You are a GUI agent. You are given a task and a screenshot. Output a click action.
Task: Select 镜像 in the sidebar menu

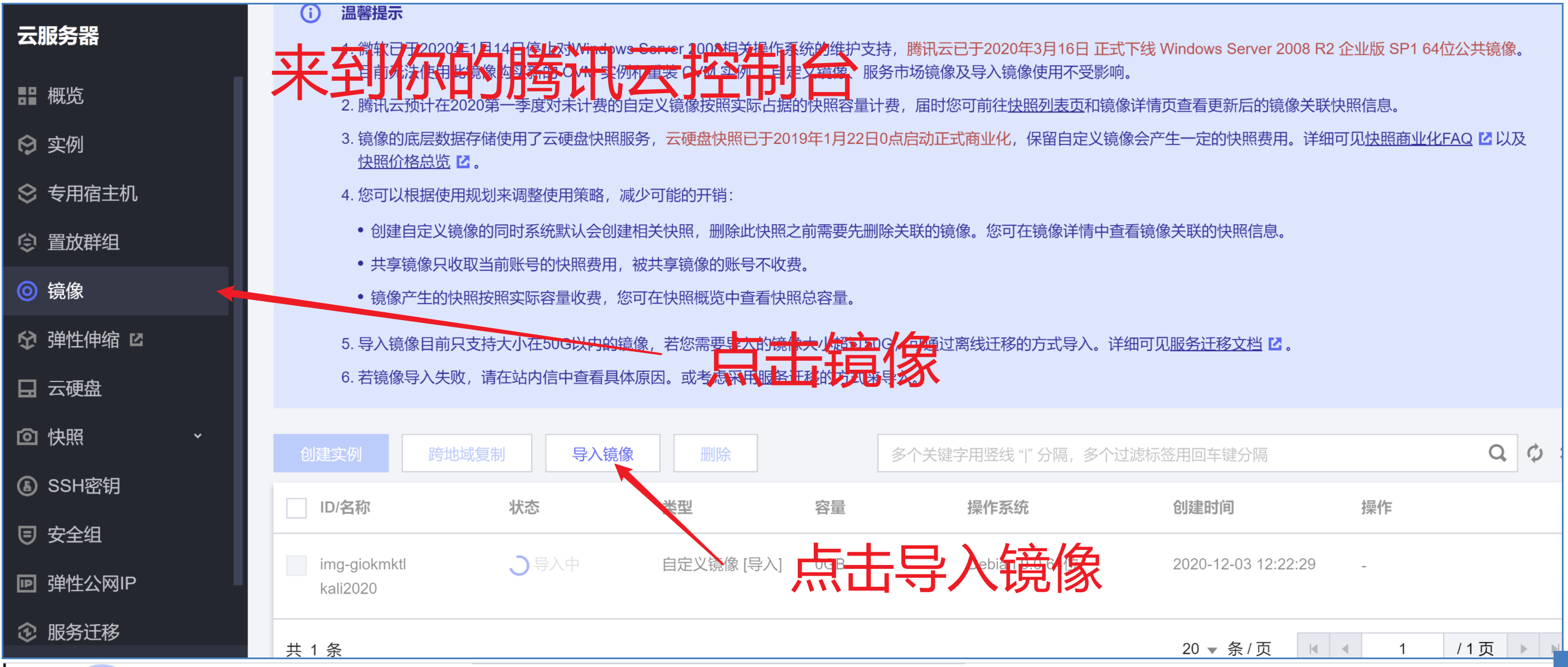(65, 291)
